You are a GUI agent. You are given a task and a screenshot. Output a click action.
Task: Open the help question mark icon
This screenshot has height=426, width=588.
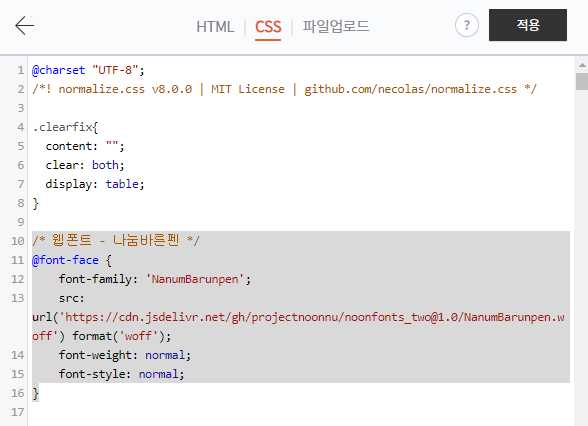click(x=466, y=26)
